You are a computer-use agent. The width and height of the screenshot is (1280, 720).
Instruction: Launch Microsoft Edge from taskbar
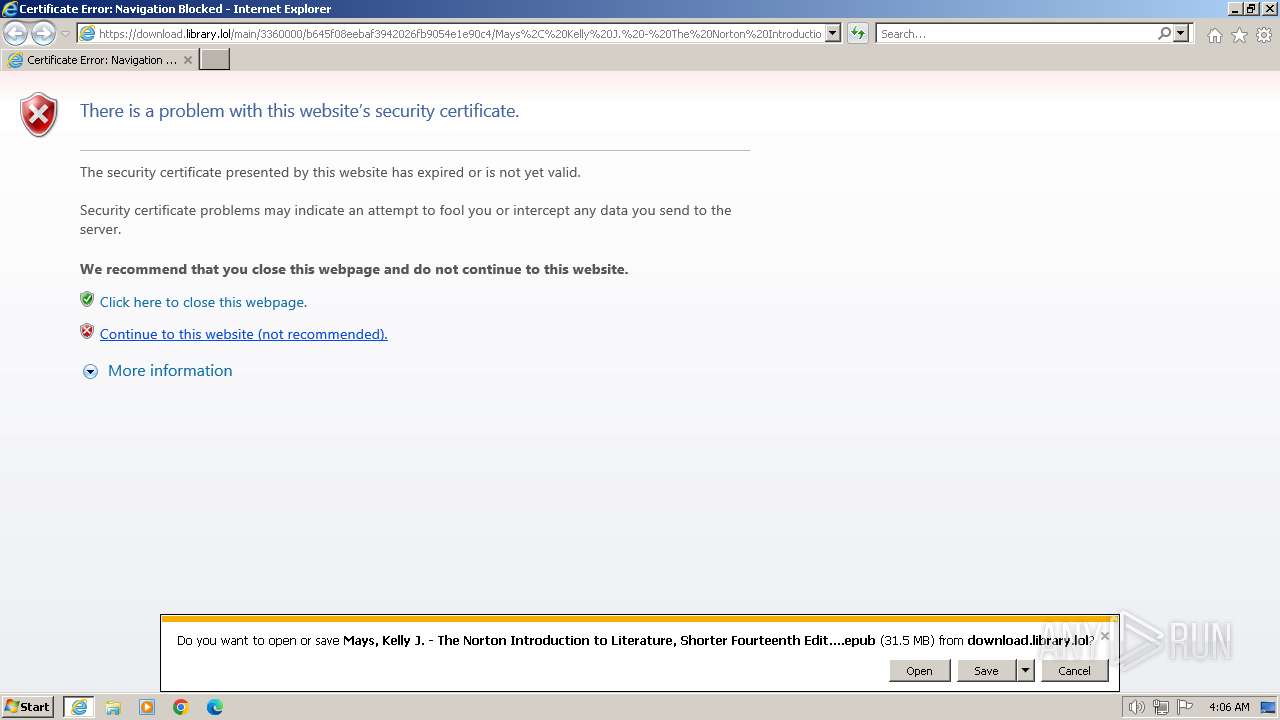pyautogui.click(x=215, y=707)
